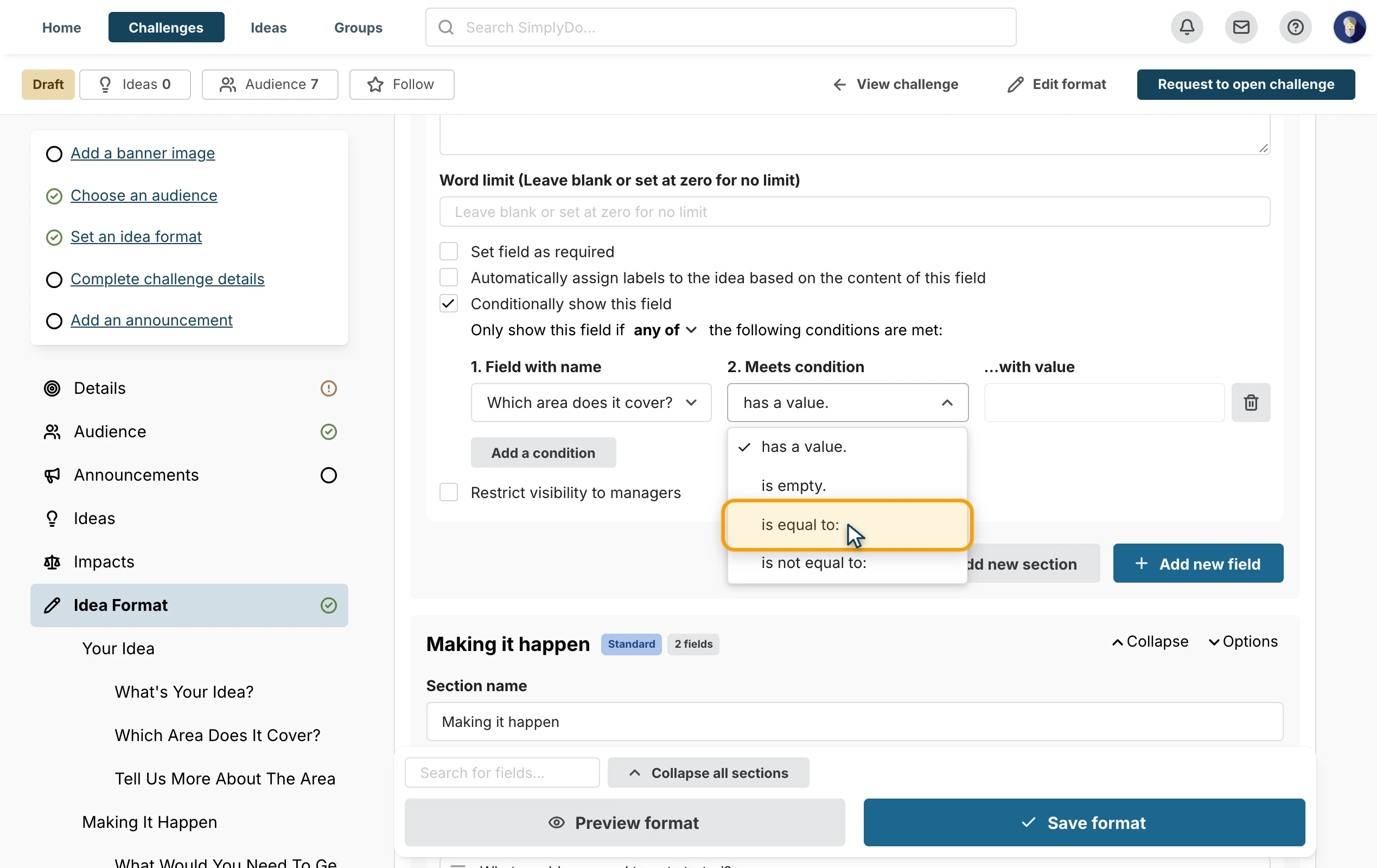Close the 'has a value.' condition dropdown
The image size is (1389, 868).
click(847, 403)
